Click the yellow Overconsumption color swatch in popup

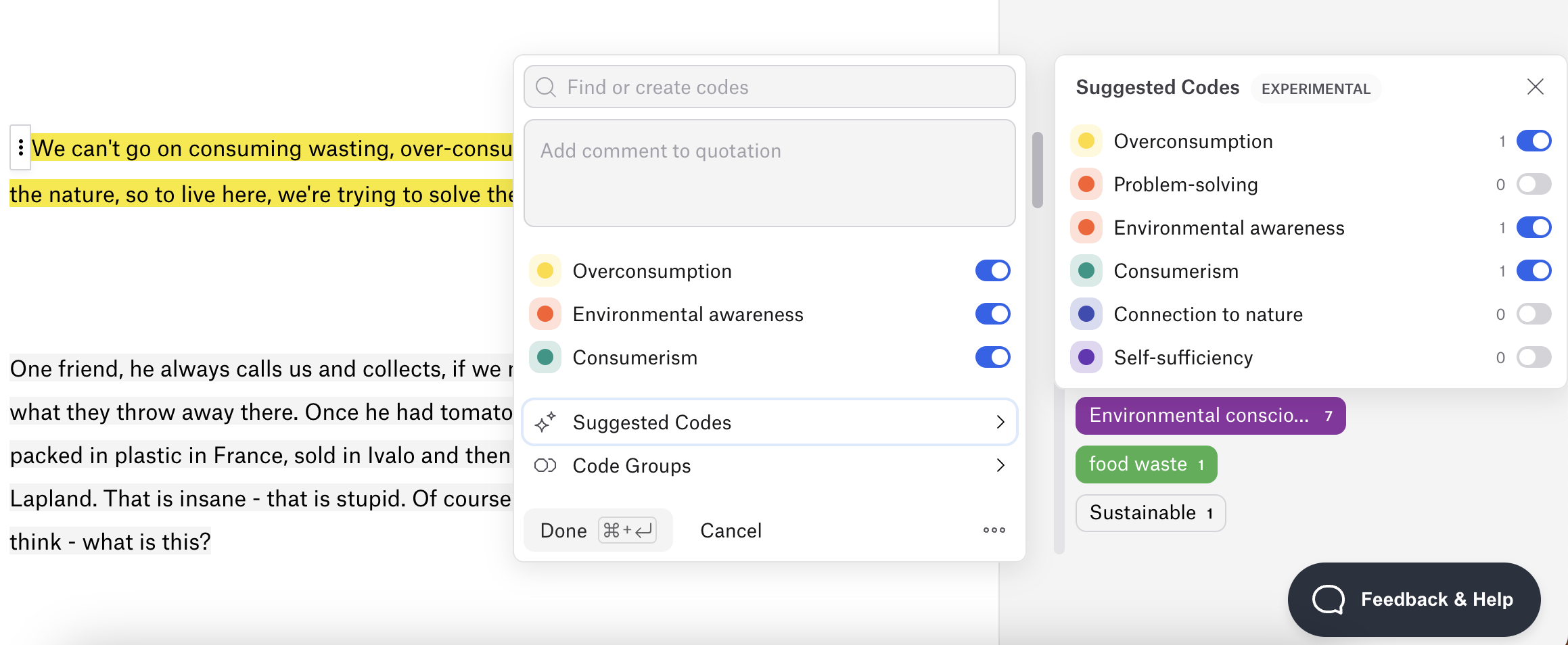(545, 271)
